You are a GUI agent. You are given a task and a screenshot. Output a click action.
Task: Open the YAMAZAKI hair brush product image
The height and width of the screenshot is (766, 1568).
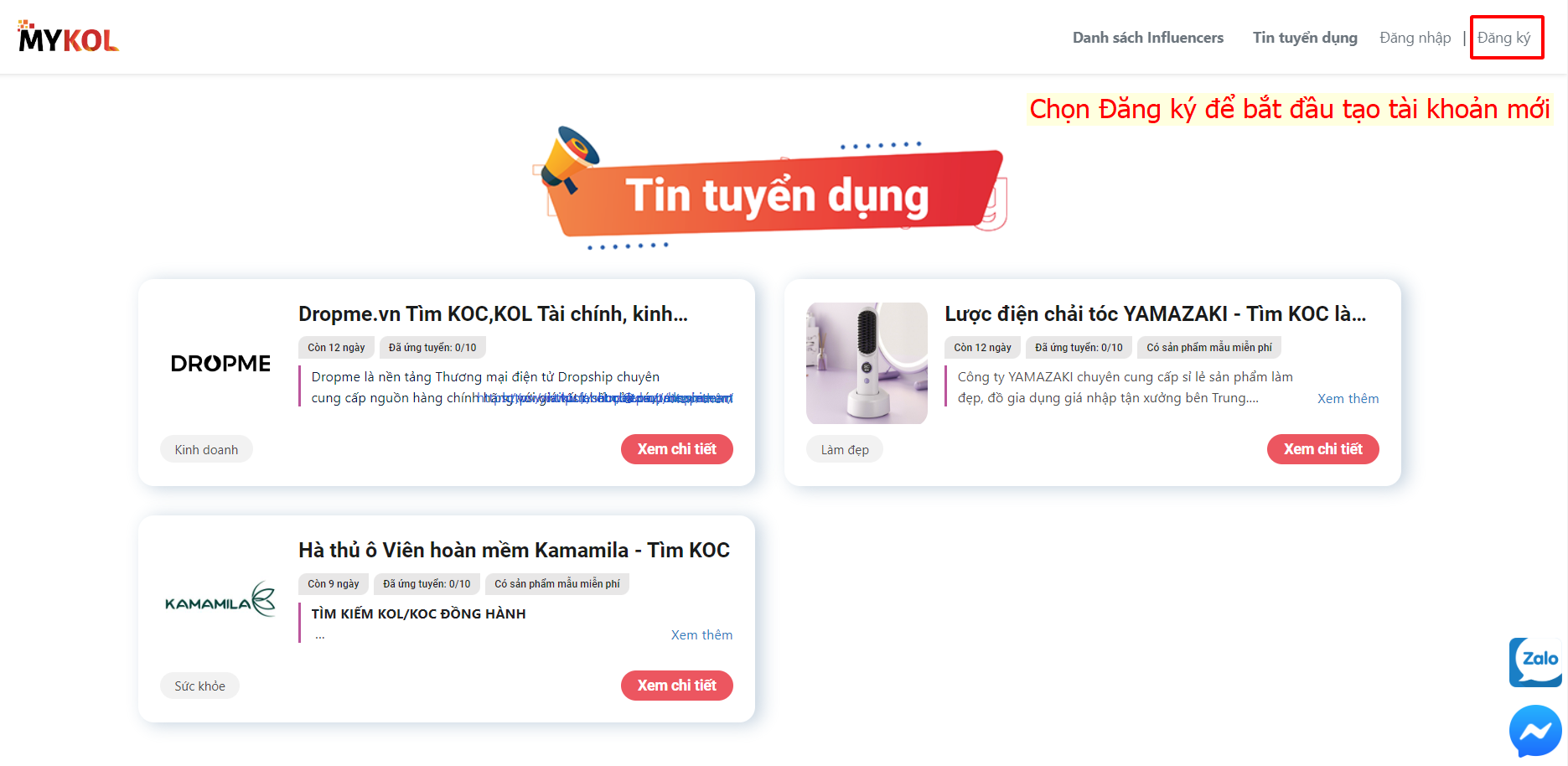867,363
